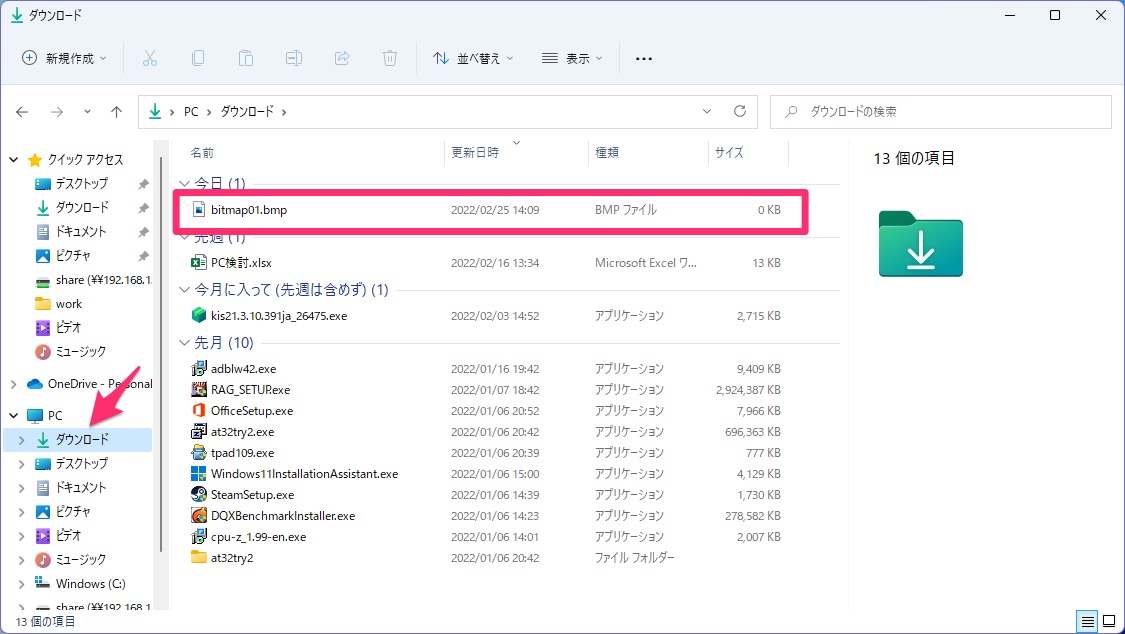Expand the address bar history dropdown
This screenshot has width=1125, height=634.
(707, 111)
